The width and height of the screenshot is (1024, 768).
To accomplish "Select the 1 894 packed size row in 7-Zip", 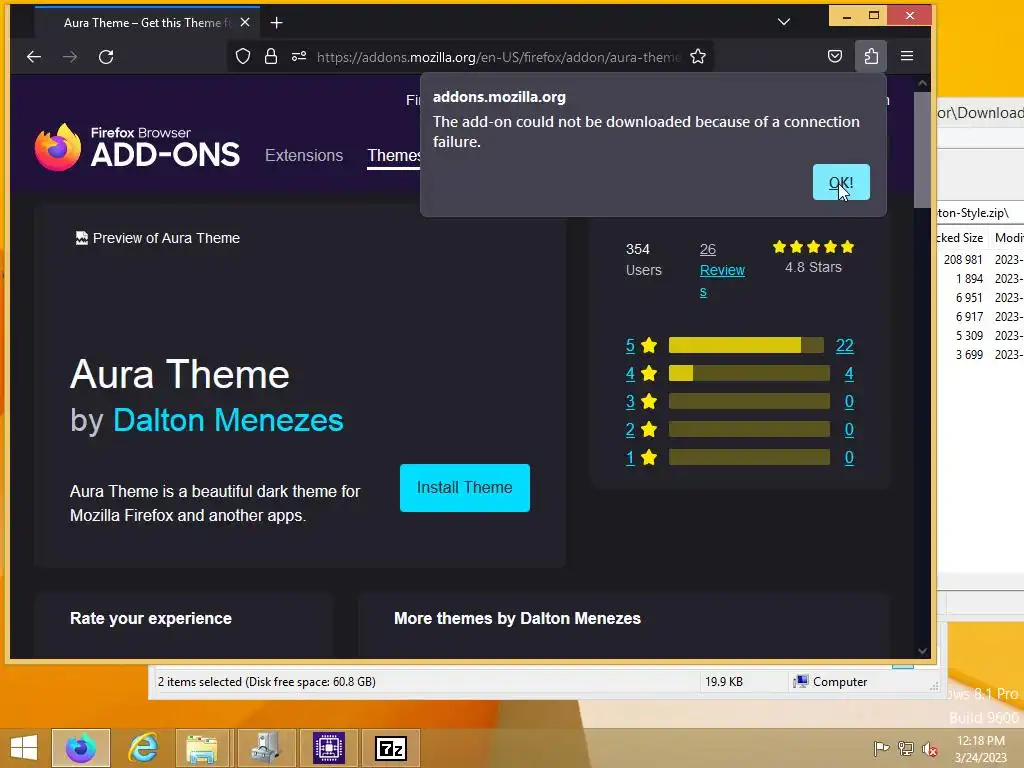I will 980,278.
